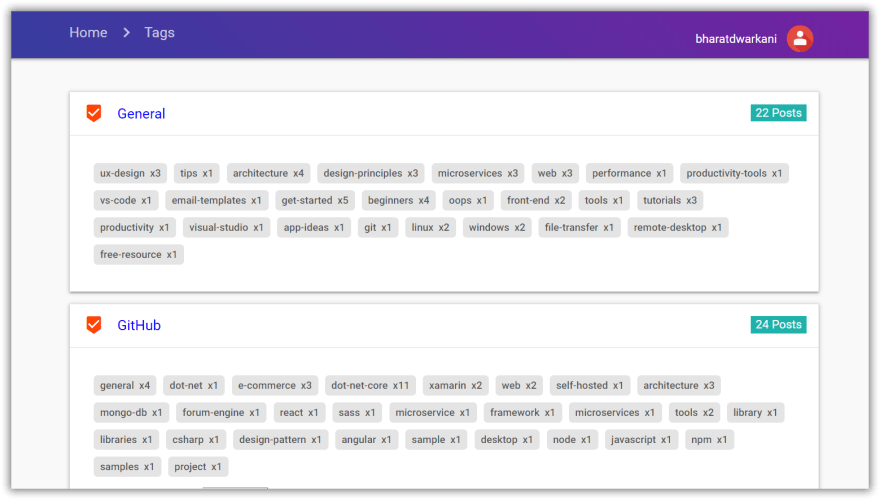Select the self-hosted x1 tag
The width and height of the screenshot is (880, 500).
pos(590,386)
